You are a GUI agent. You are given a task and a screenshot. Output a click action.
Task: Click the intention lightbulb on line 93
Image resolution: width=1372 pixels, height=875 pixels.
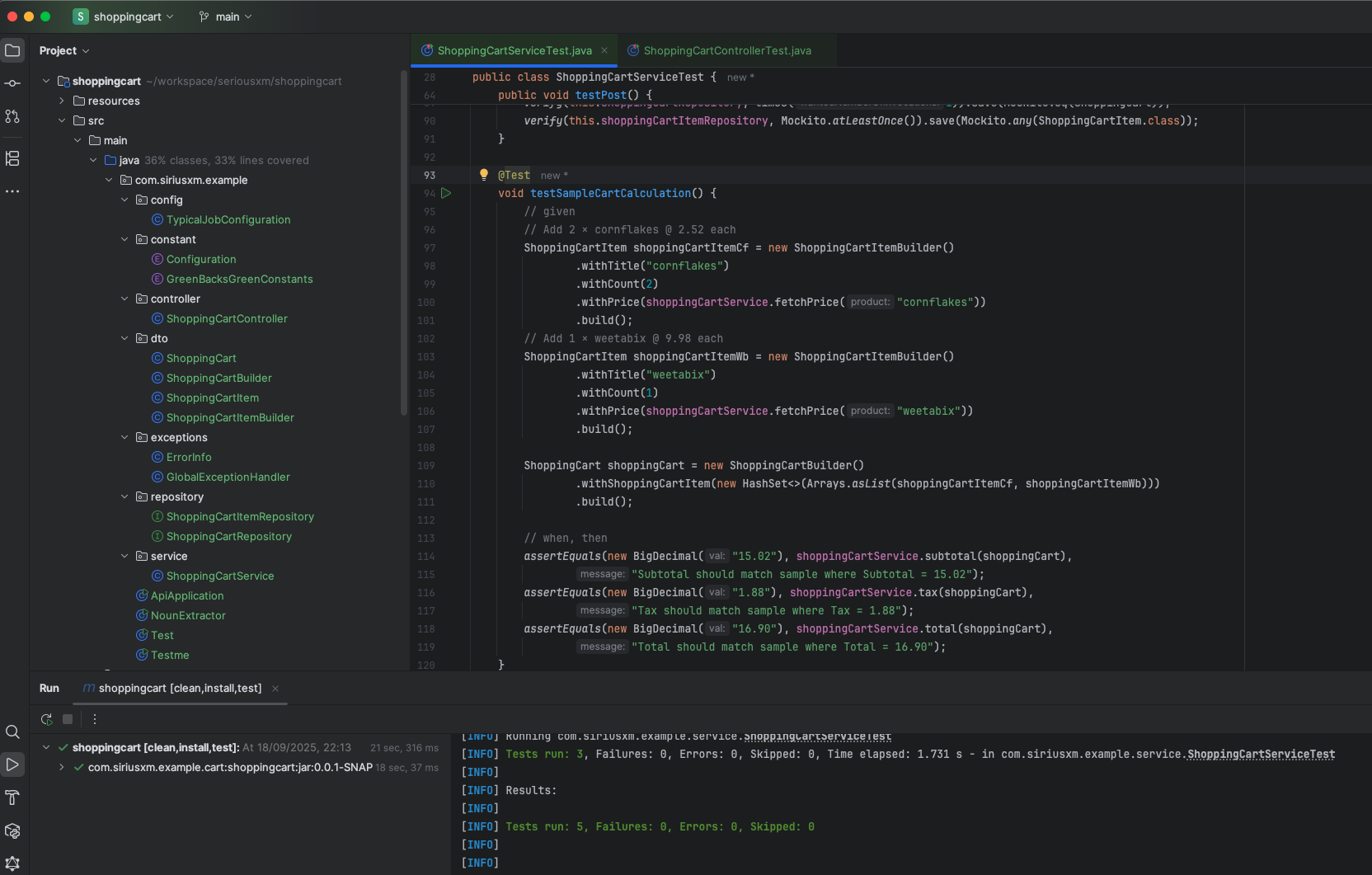coord(482,174)
